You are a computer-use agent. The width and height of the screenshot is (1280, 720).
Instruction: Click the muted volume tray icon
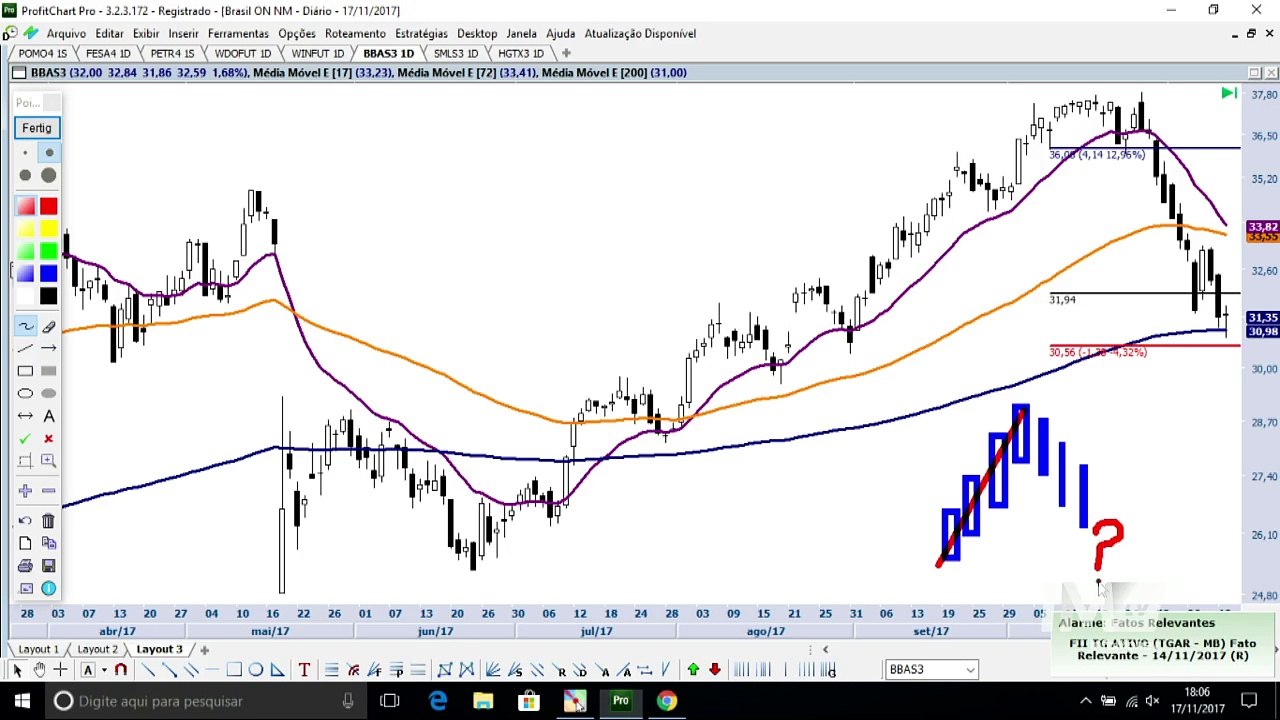pyautogui.click(x=1152, y=701)
